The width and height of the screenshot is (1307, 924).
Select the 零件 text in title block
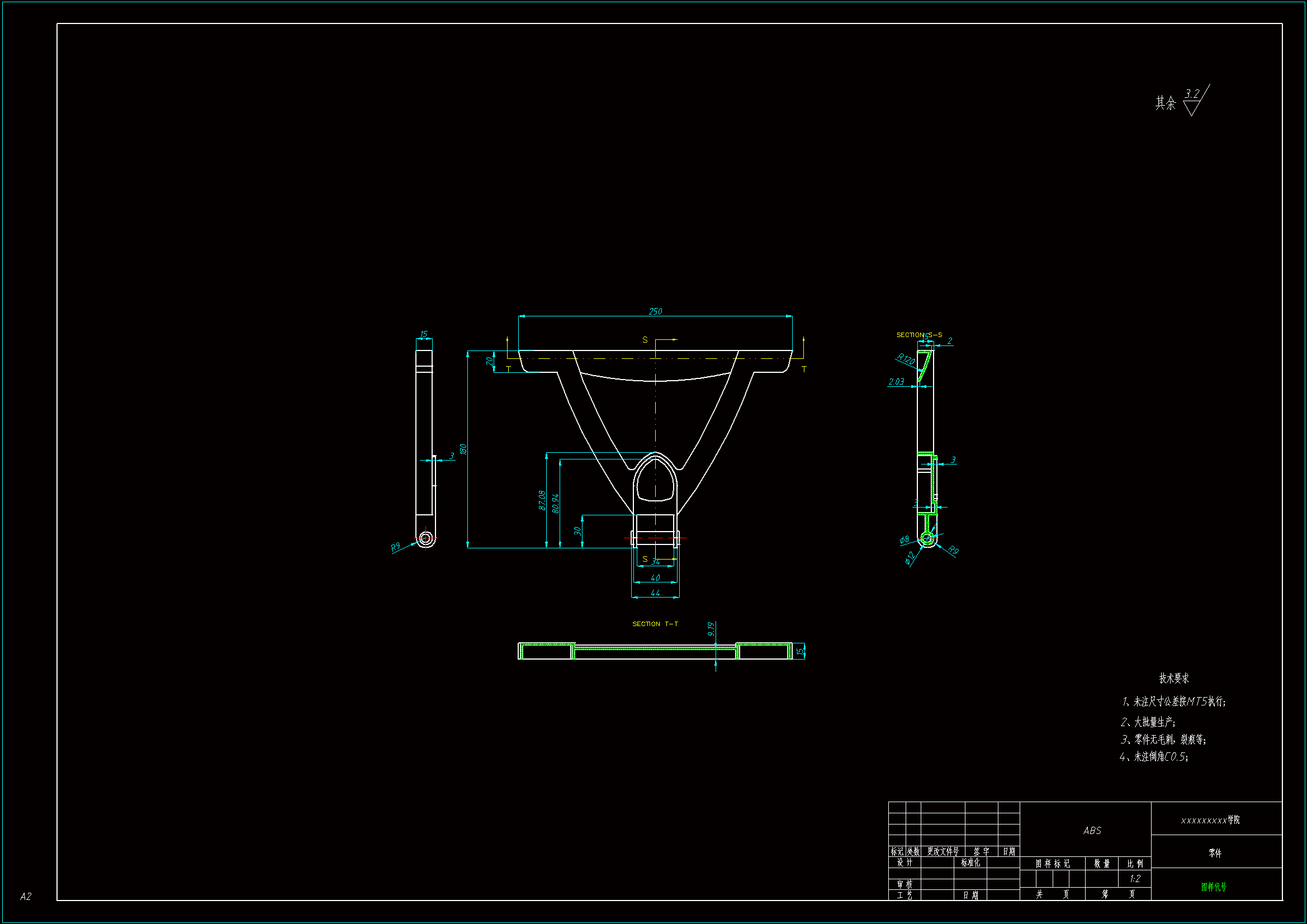pos(1215,853)
